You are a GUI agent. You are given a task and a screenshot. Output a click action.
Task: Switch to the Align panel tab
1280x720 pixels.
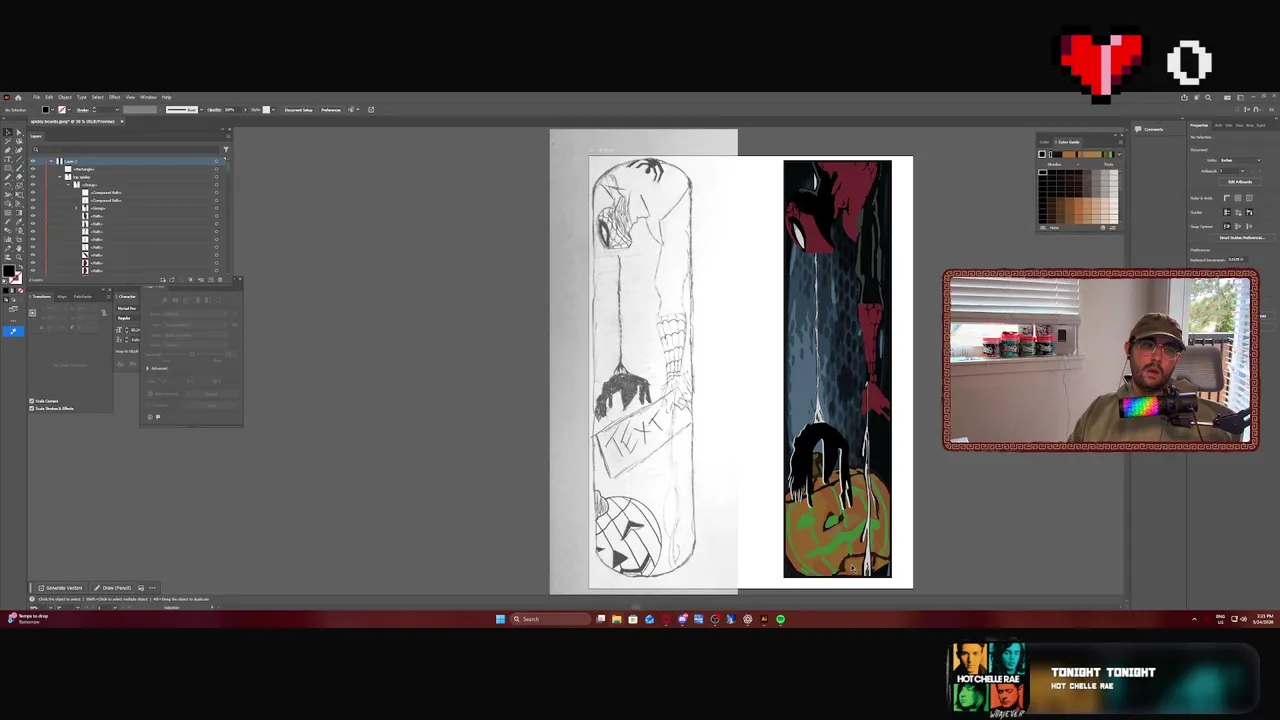click(62, 297)
